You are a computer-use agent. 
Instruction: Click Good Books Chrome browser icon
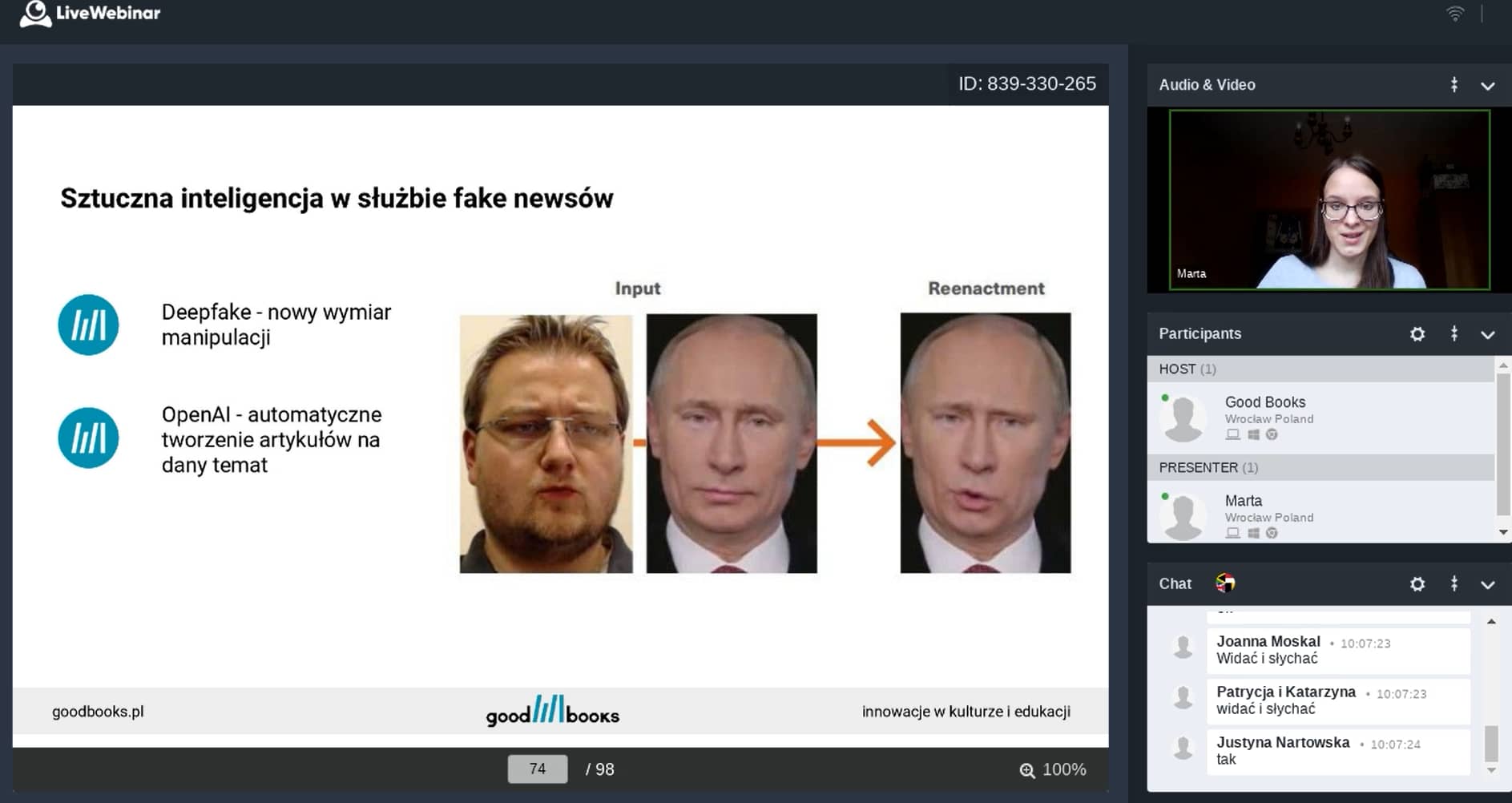pos(1272,434)
